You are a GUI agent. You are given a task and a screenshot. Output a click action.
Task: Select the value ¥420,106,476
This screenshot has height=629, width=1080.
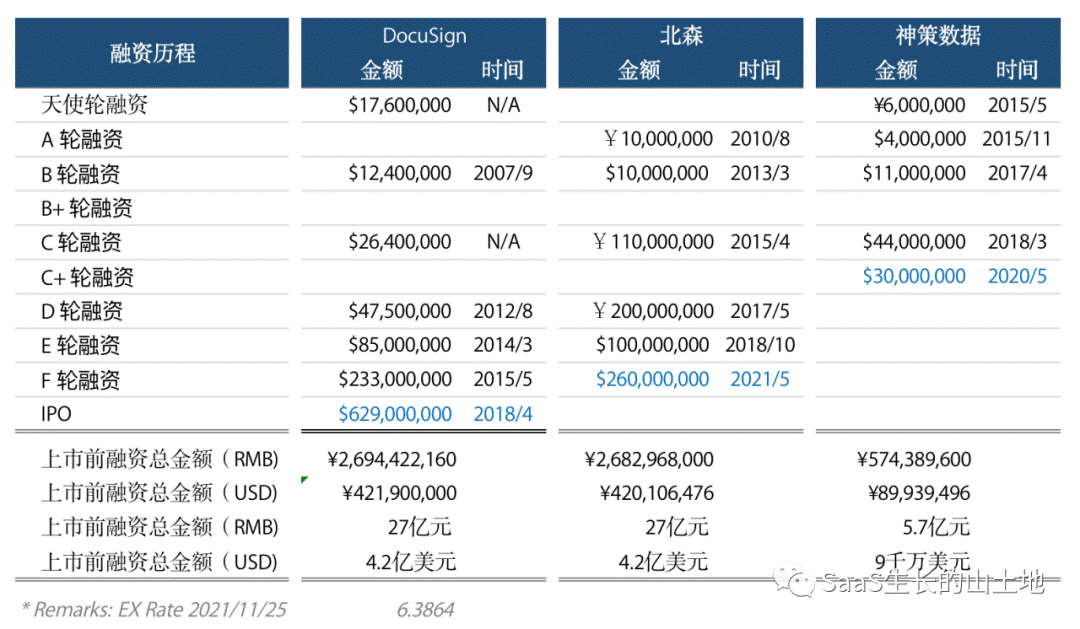point(656,493)
